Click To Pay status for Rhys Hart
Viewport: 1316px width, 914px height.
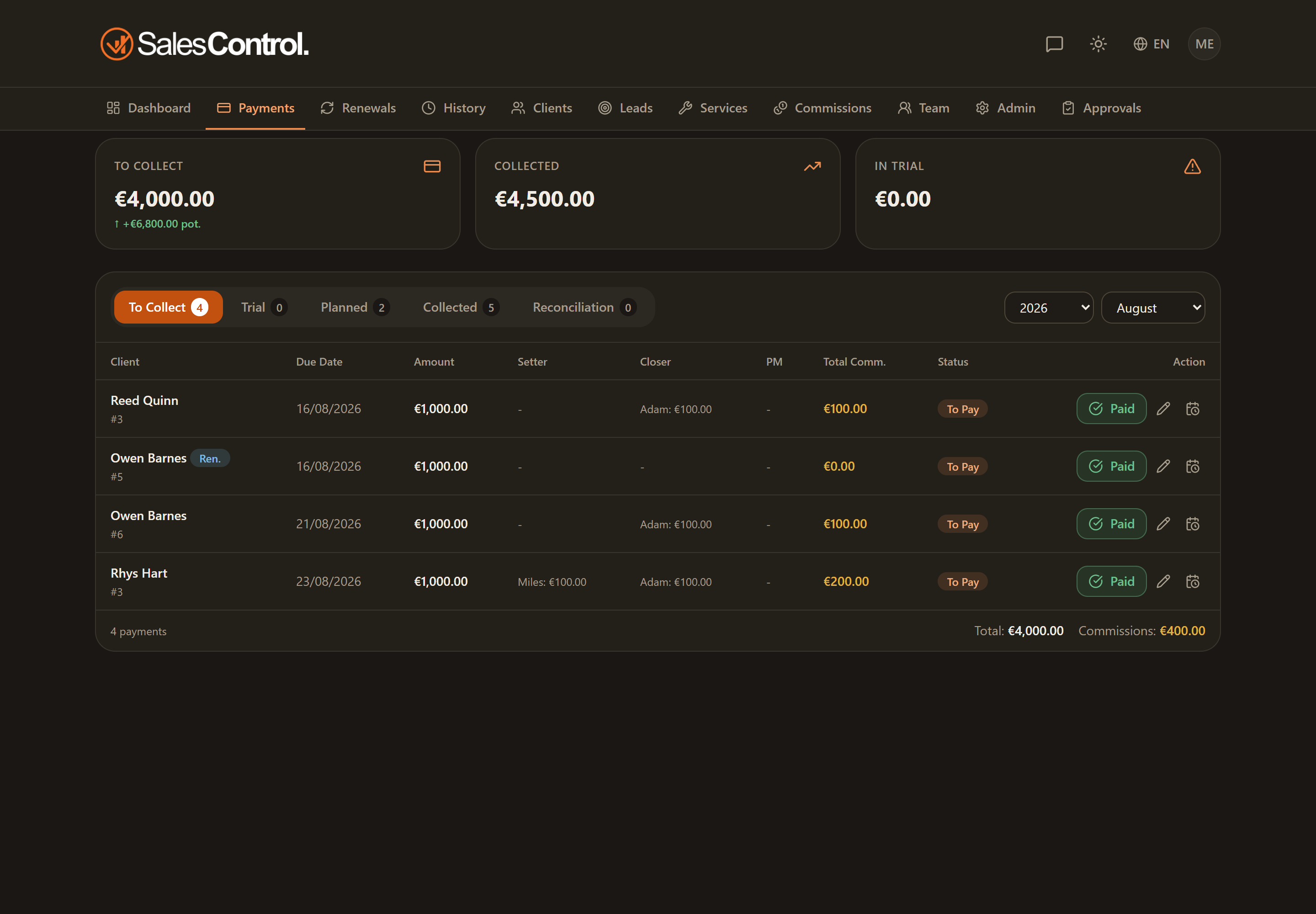(962, 582)
